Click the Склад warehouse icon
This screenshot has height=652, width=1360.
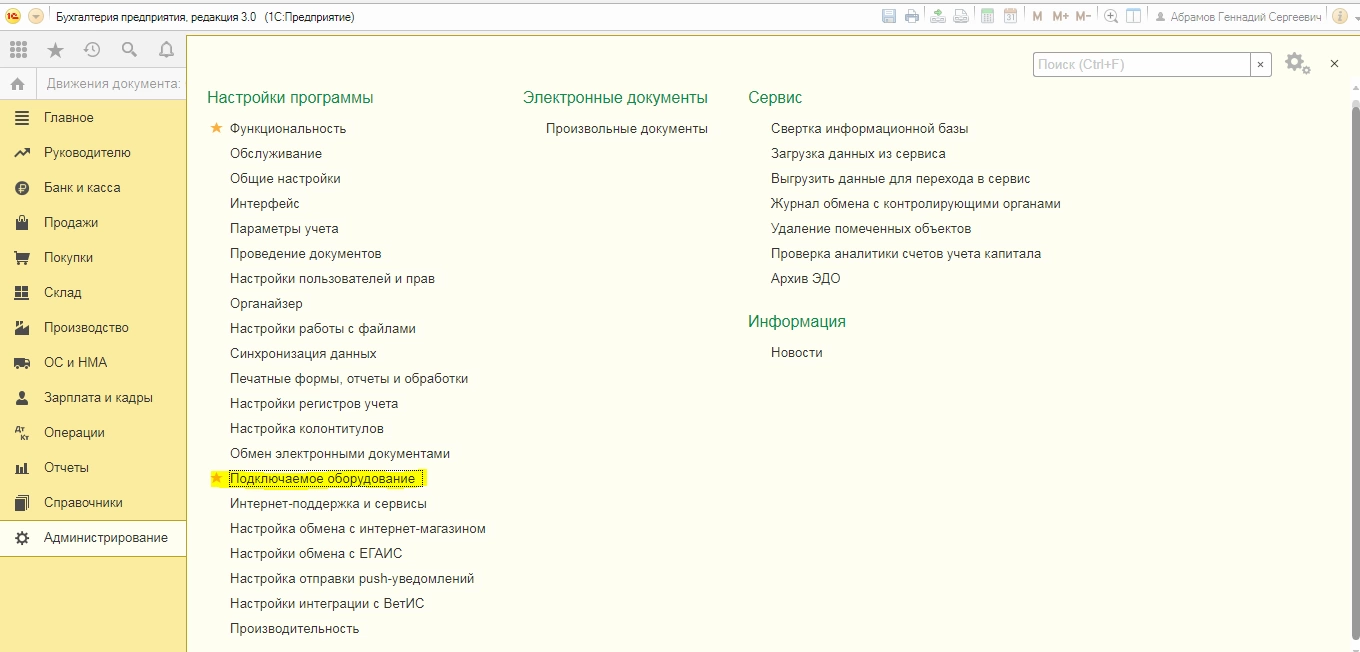pos(21,292)
